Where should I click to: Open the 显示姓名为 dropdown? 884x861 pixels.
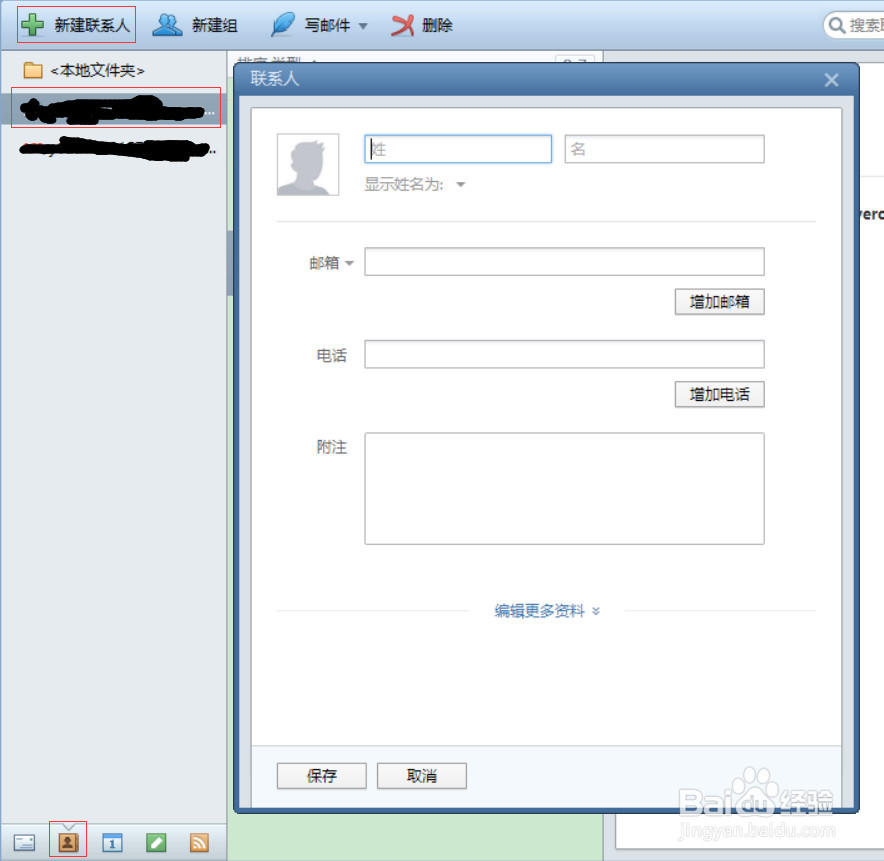(x=460, y=184)
